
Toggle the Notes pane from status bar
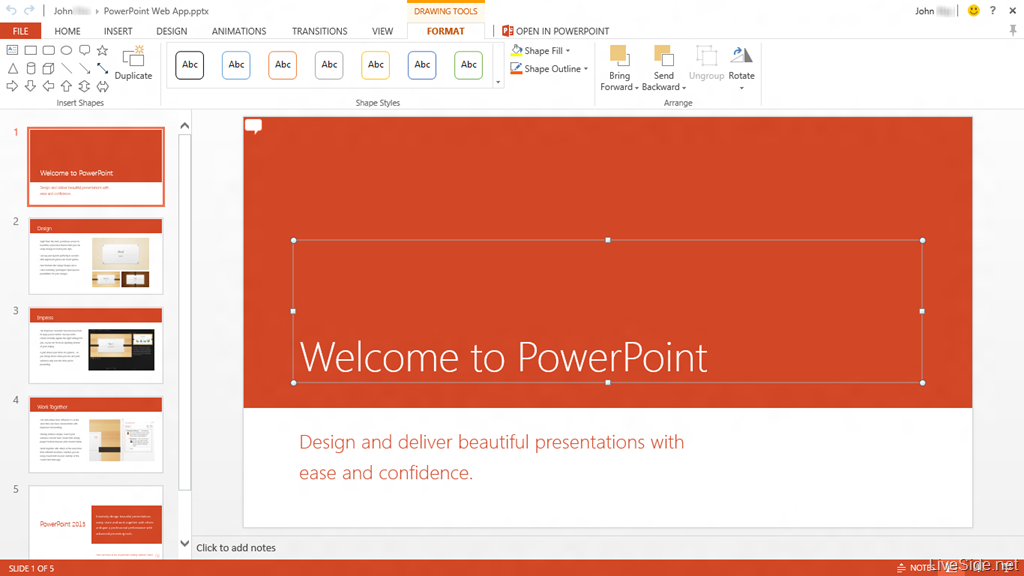tap(916, 568)
